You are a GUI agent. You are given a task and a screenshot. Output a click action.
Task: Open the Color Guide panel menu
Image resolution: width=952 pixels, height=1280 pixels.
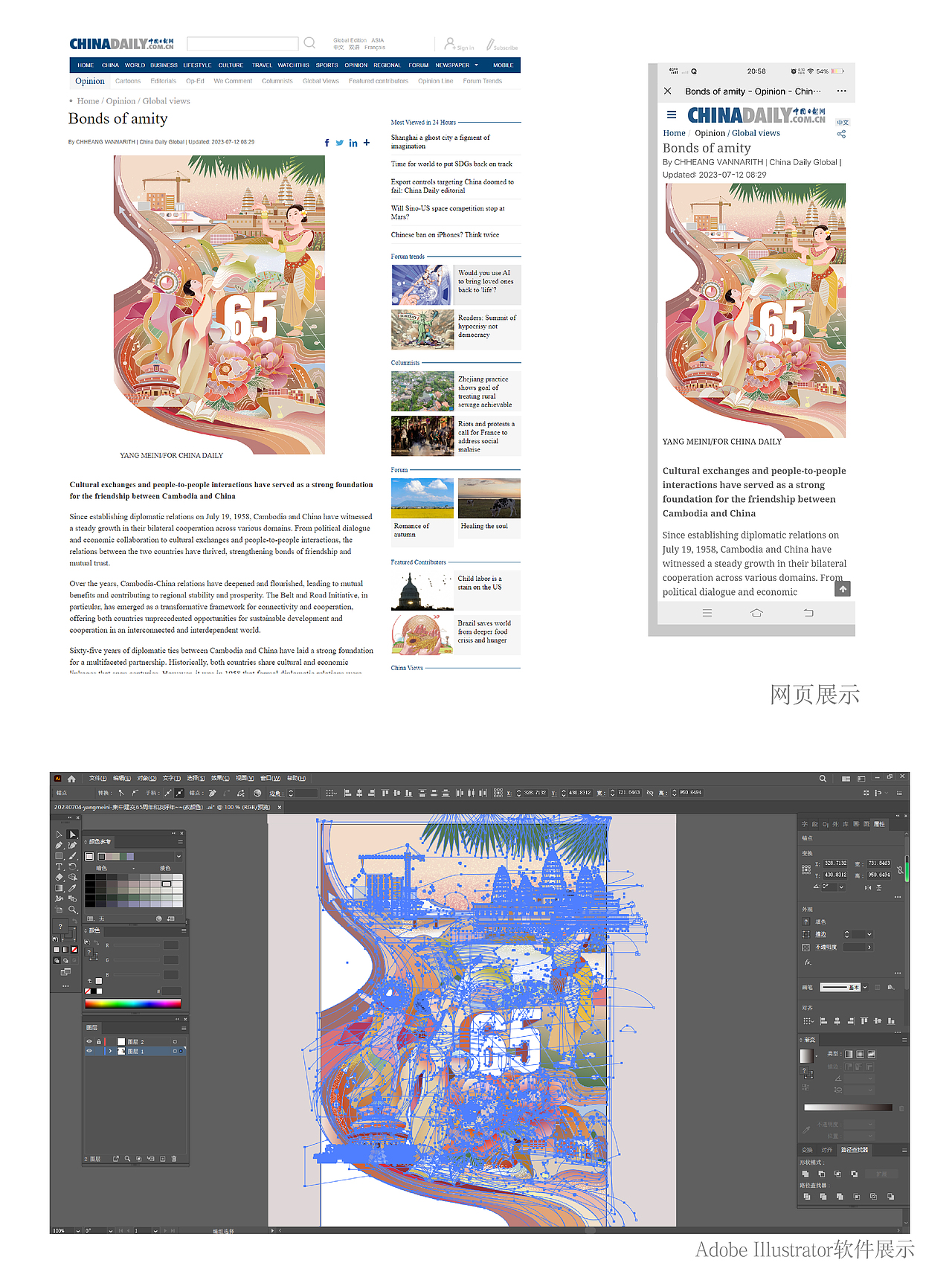pyautogui.click(x=181, y=842)
